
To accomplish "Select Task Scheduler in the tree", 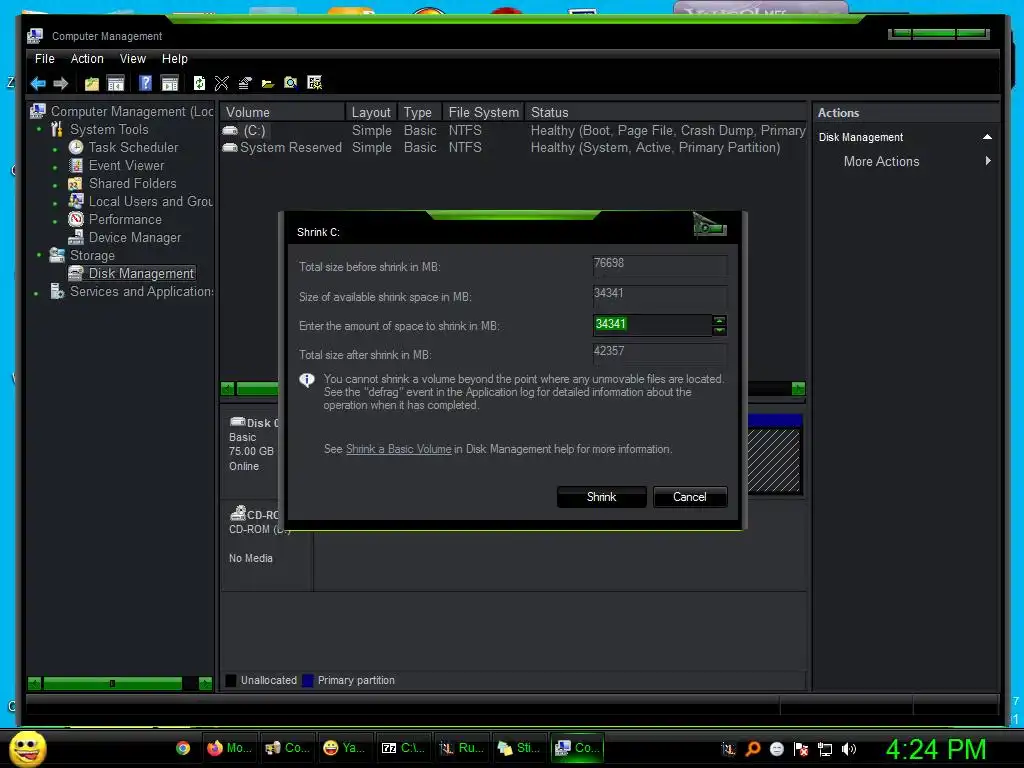I will click(133, 148).
